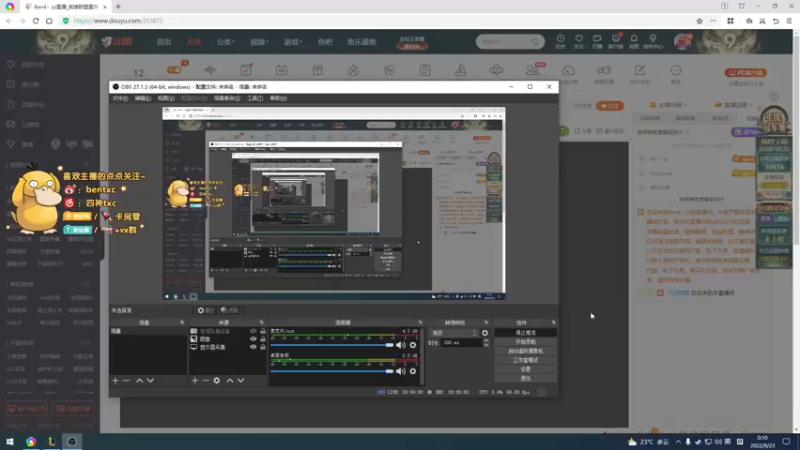Increase transition duration with stepper up arrow
Screen dimensions: 800x450
click(x=486, y=341)
